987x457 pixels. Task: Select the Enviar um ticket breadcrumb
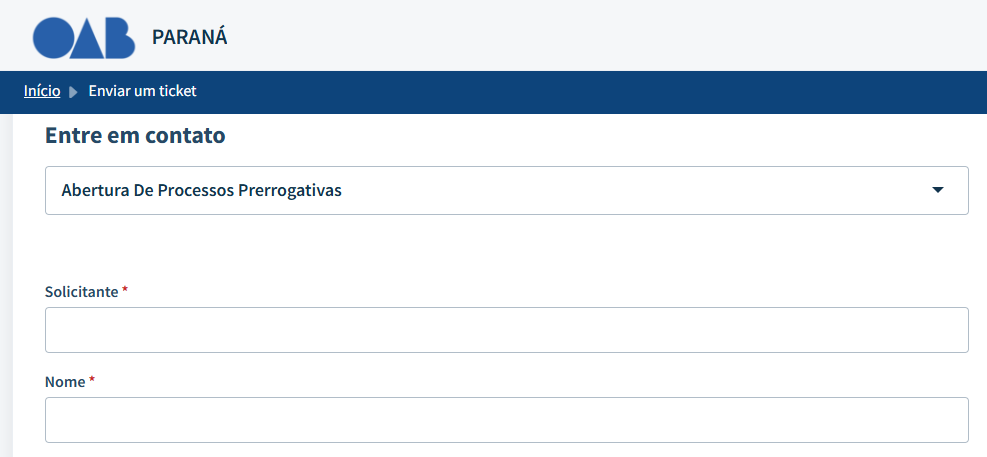142,91
